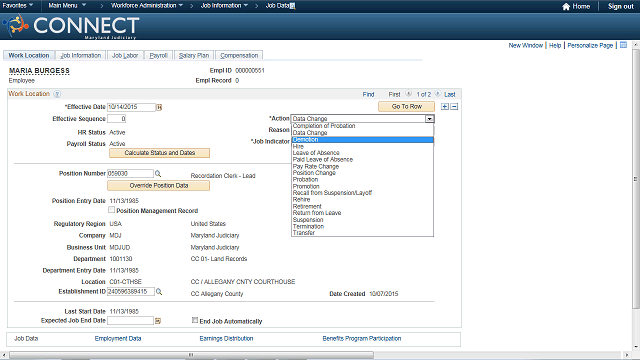The width and height of the screenshot is (640, 360).
Task: Select Completion of Probation in the Action list
Action: tap(362, 126)
